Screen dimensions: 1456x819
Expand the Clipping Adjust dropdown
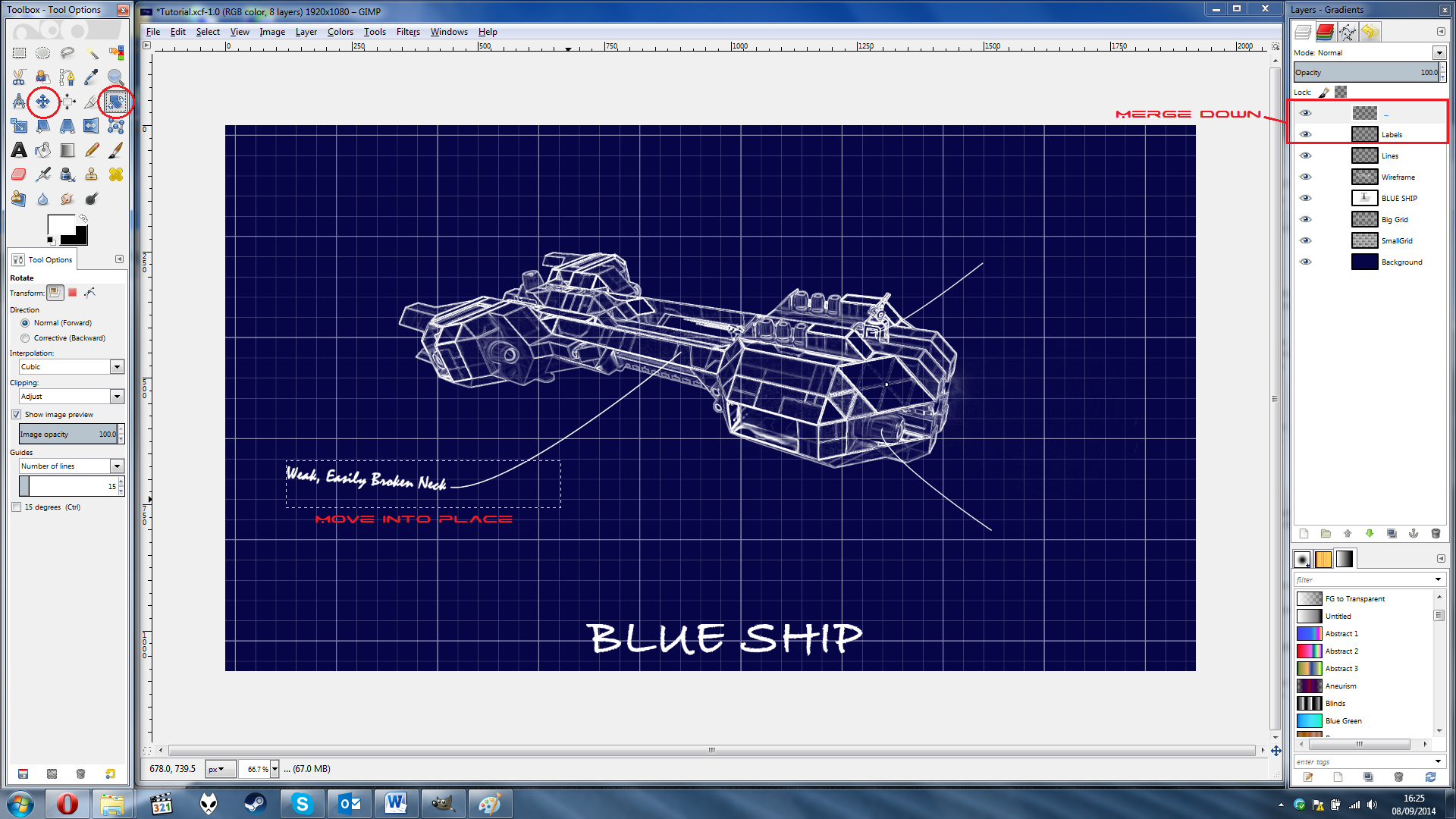click(117, 397)
